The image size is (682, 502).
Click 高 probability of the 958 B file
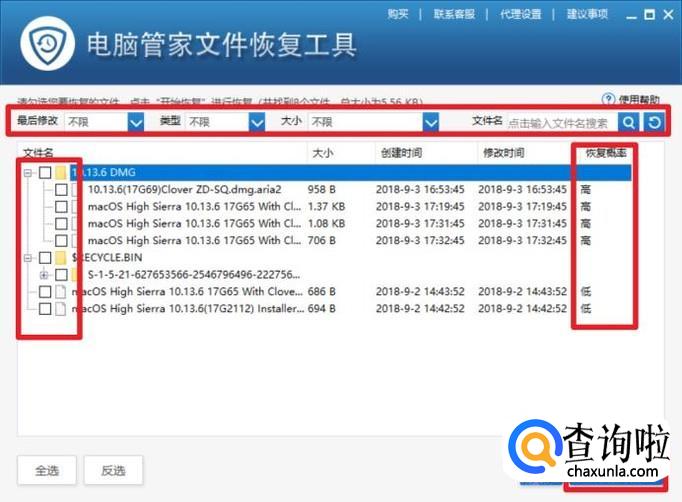[x=586, y=190]
